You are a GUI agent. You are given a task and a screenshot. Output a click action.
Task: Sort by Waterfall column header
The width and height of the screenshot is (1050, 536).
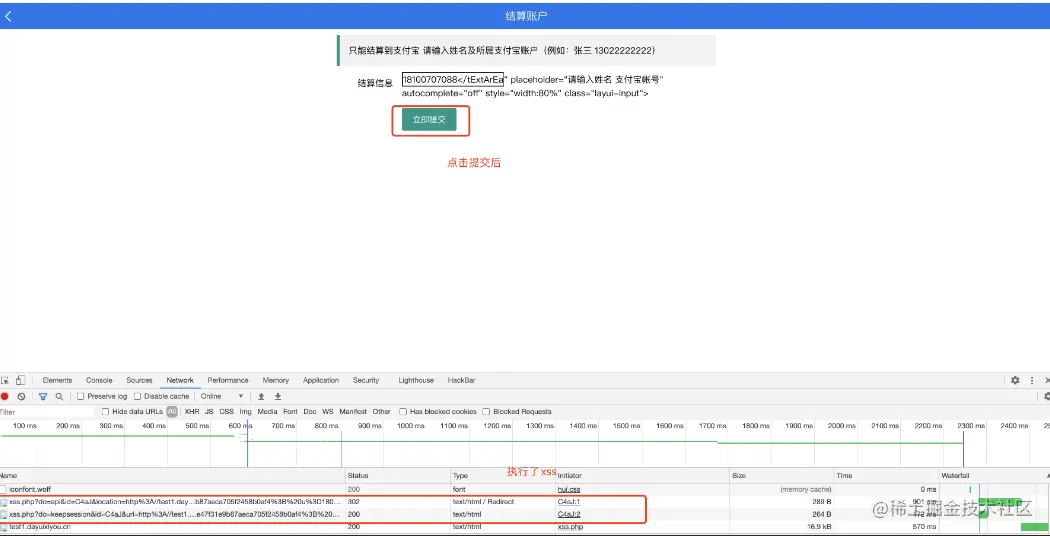995,475
